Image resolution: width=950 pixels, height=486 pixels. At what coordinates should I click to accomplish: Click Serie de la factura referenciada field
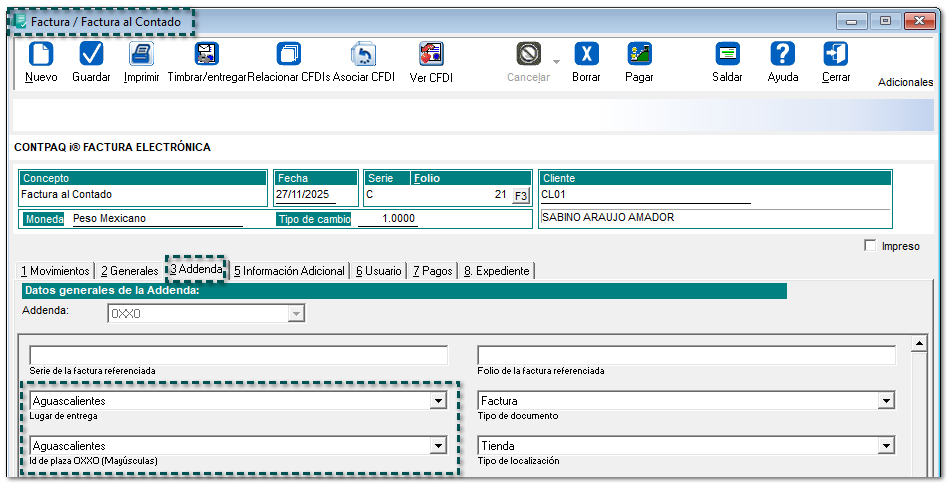tap(239, 356)
